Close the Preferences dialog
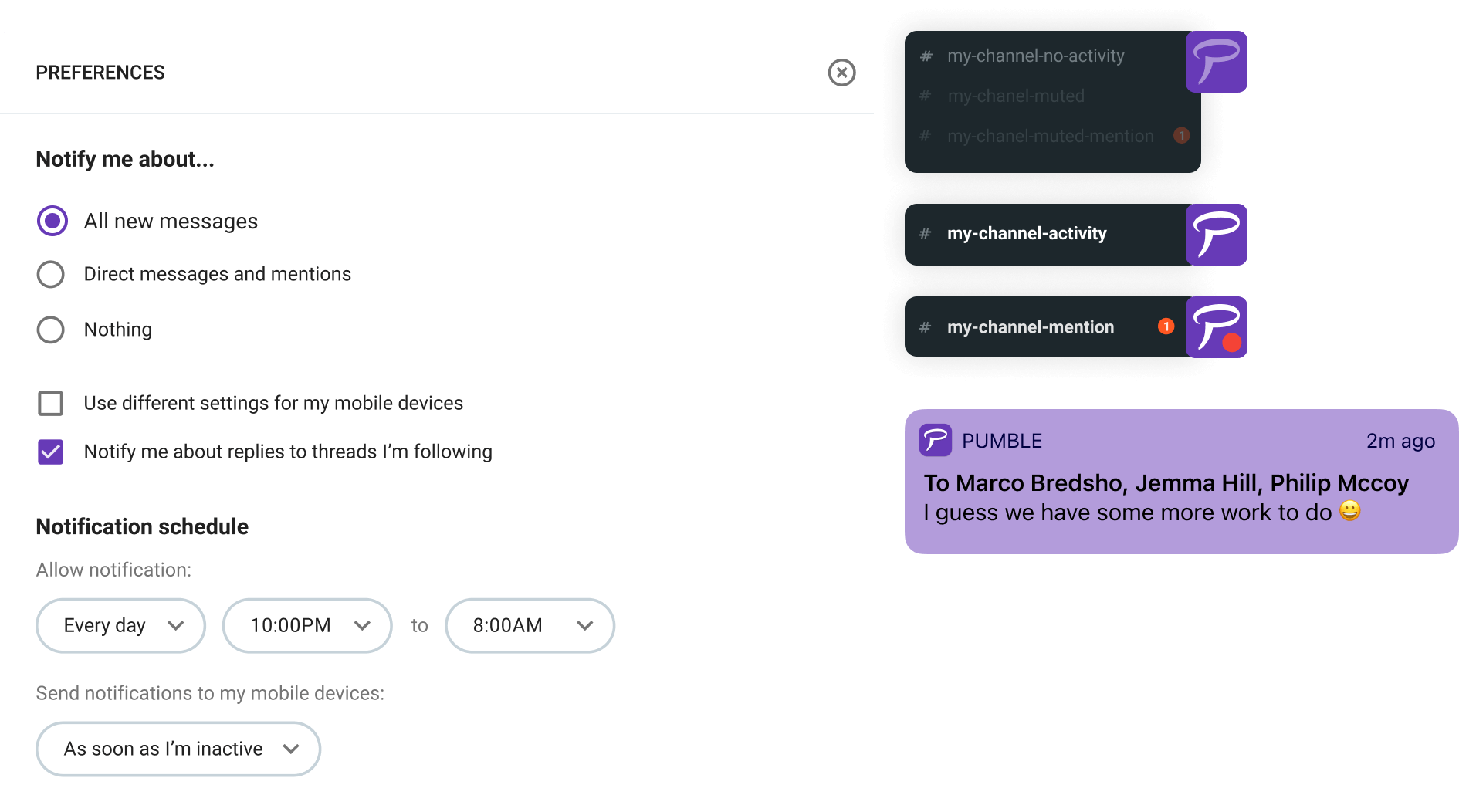Viewport: 1459px width, 812px height. tap(841, 73)
